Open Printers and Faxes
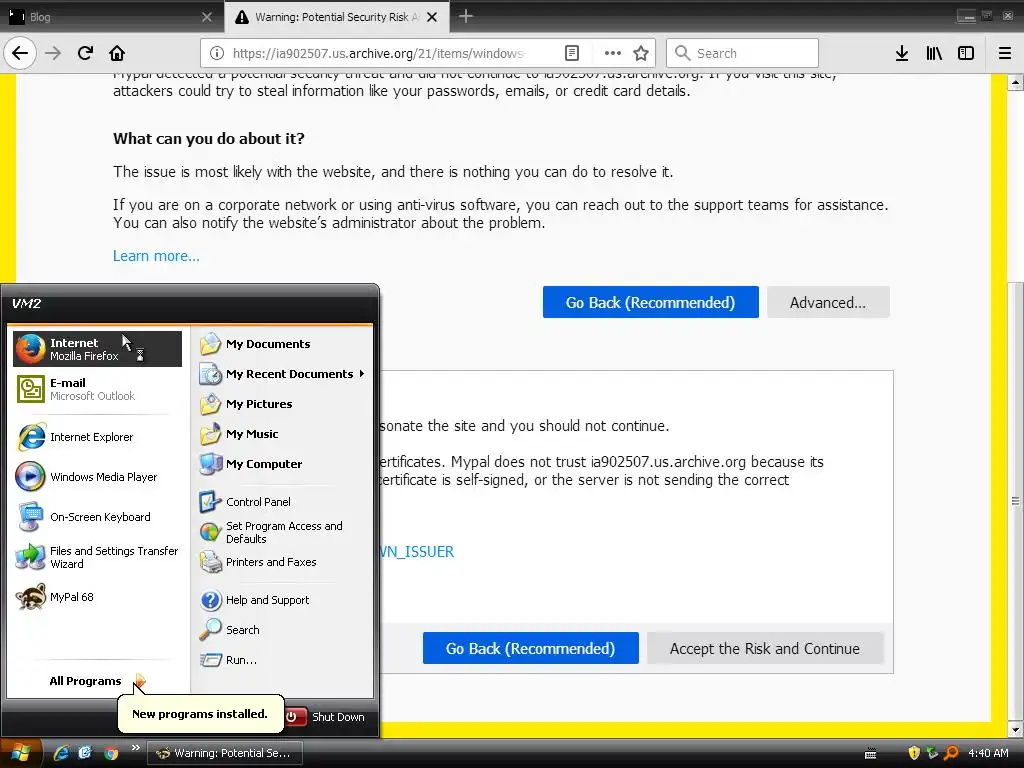This screenshot has width=1024, height=768. 283,562
